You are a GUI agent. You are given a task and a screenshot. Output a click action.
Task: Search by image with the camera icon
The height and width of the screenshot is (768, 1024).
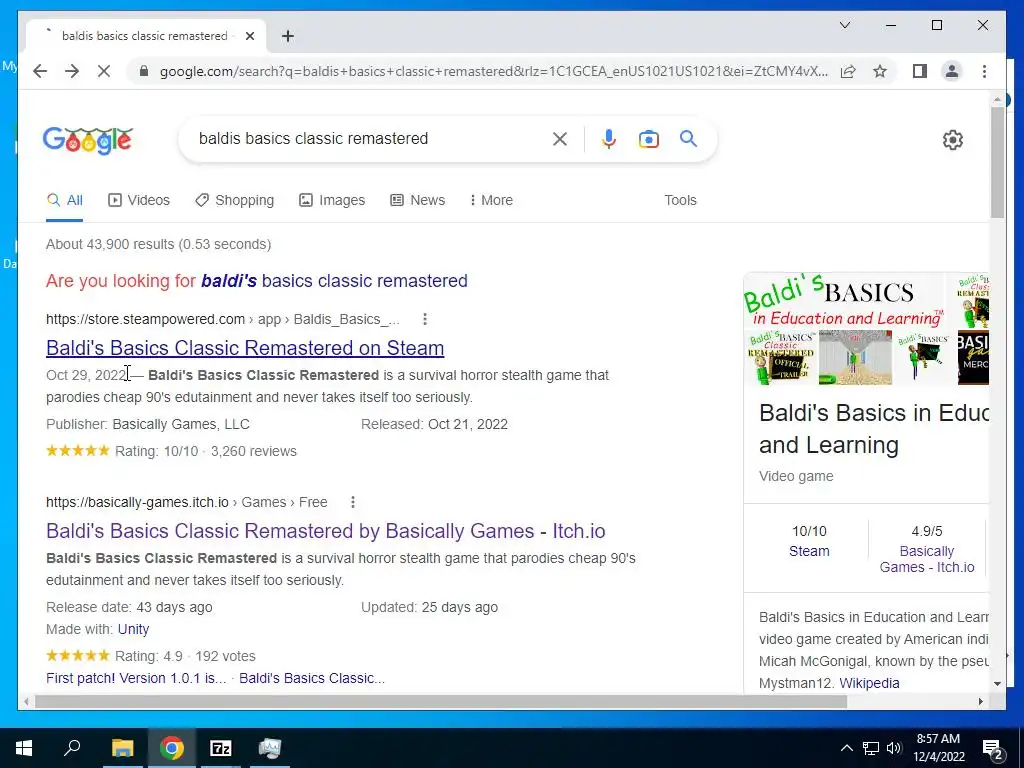click(x=648, y=139)
